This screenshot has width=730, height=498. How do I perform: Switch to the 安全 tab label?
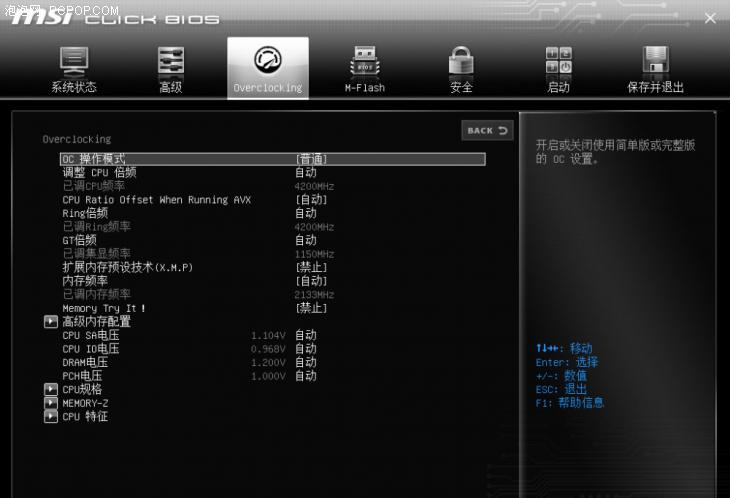point(461,87)
